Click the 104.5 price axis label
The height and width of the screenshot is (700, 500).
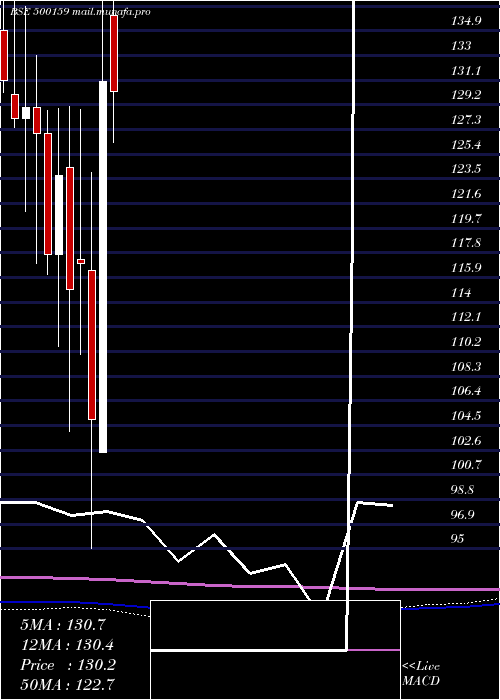[x=466, y=416]
